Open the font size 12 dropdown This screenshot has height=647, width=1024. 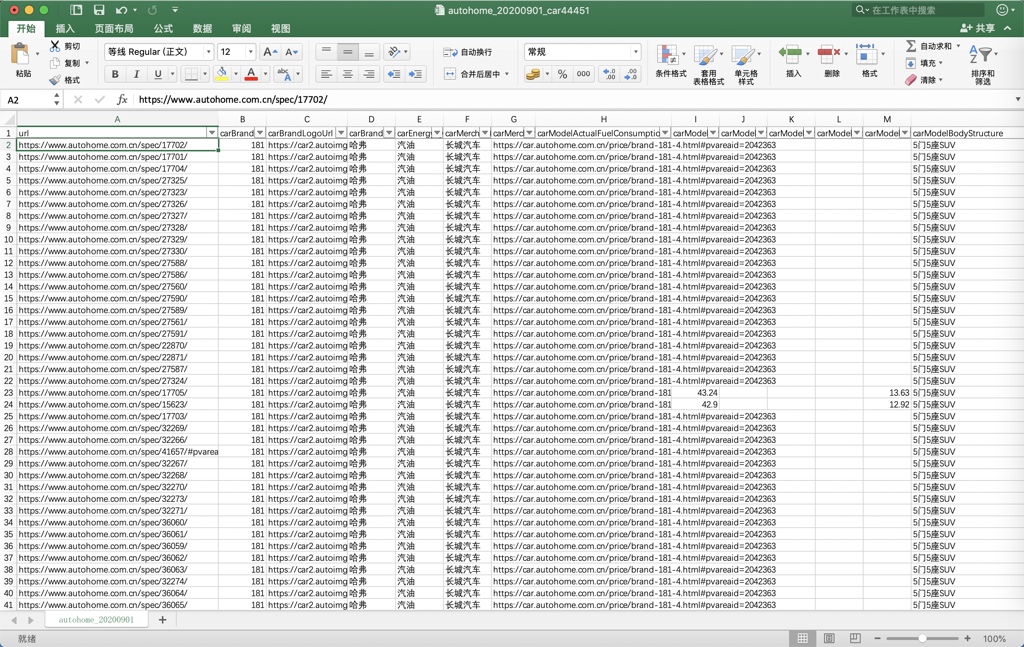point(250,52)
